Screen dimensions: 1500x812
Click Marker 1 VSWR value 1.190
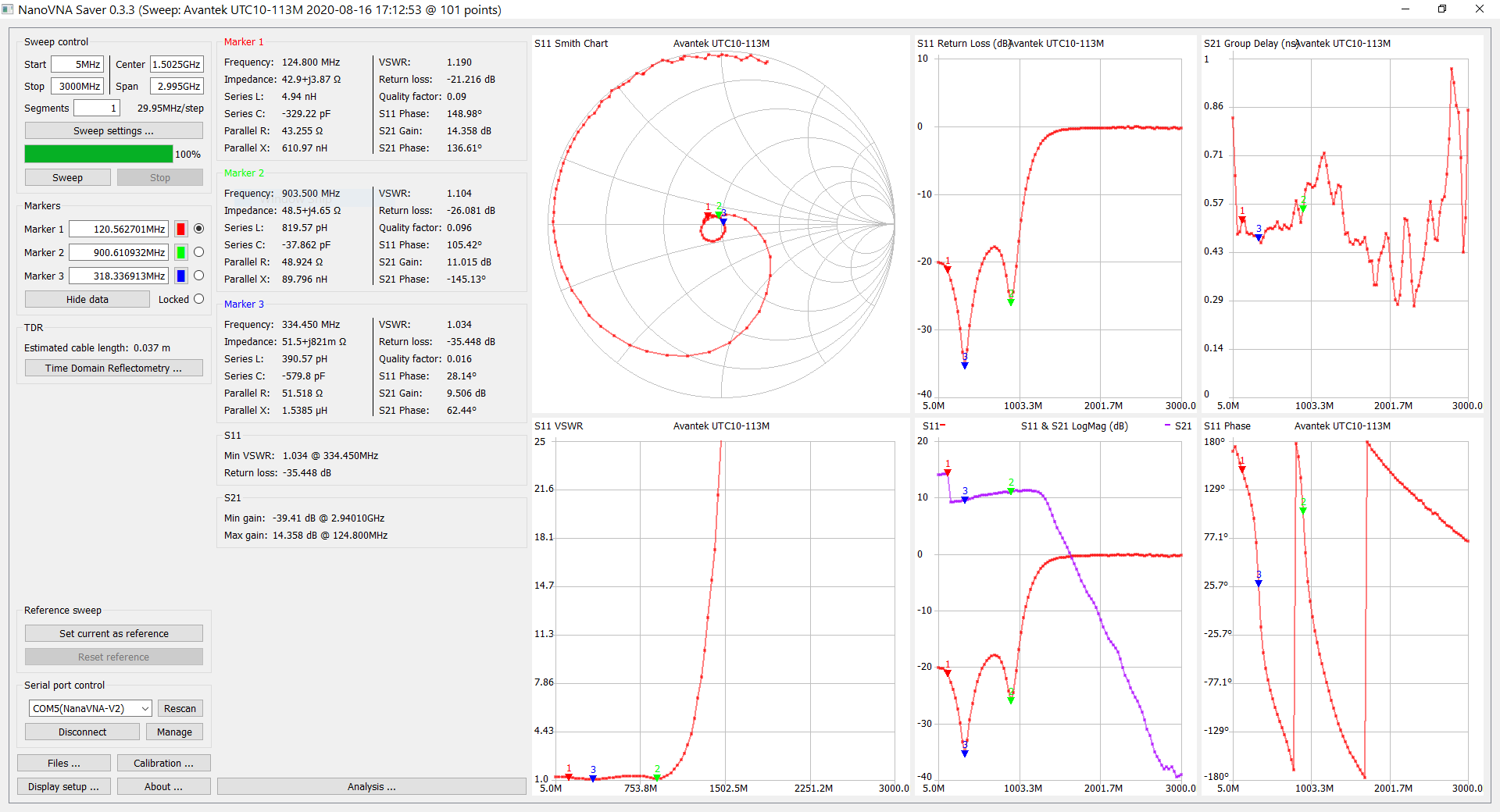[459, 62]
